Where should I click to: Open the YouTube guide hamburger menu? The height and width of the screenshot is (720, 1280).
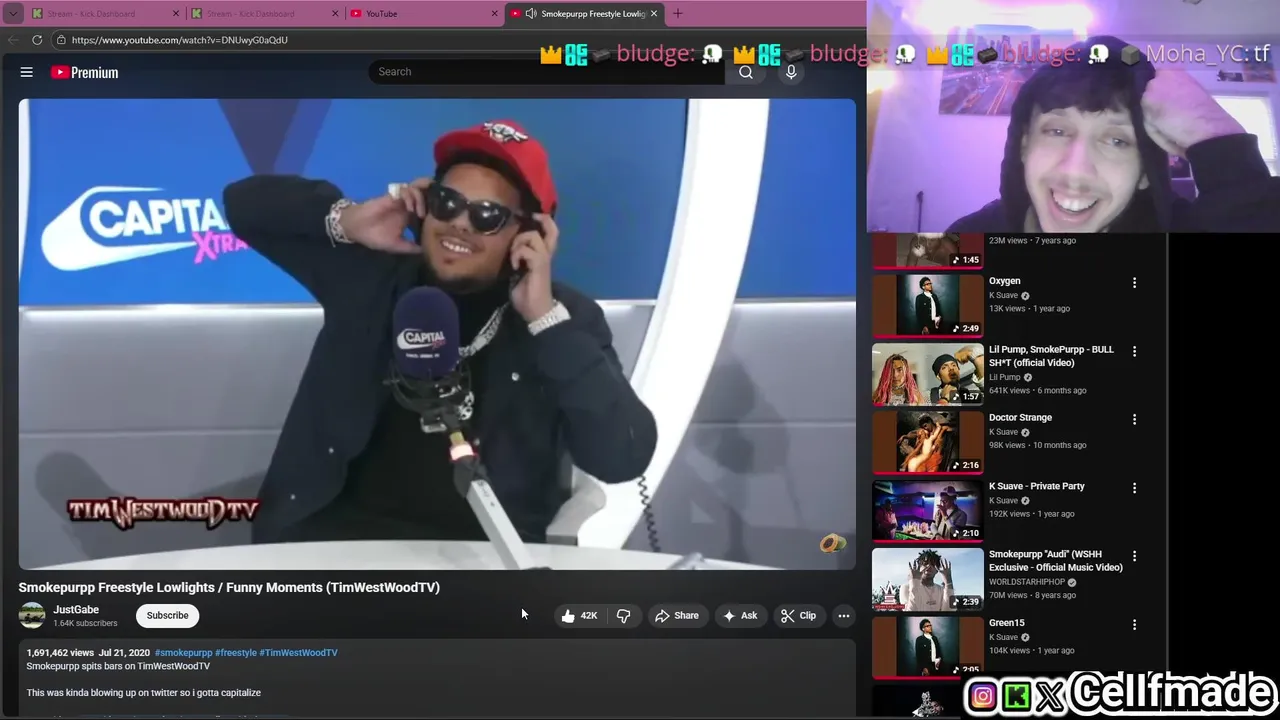pyautogui.click(x=27, y=72)
